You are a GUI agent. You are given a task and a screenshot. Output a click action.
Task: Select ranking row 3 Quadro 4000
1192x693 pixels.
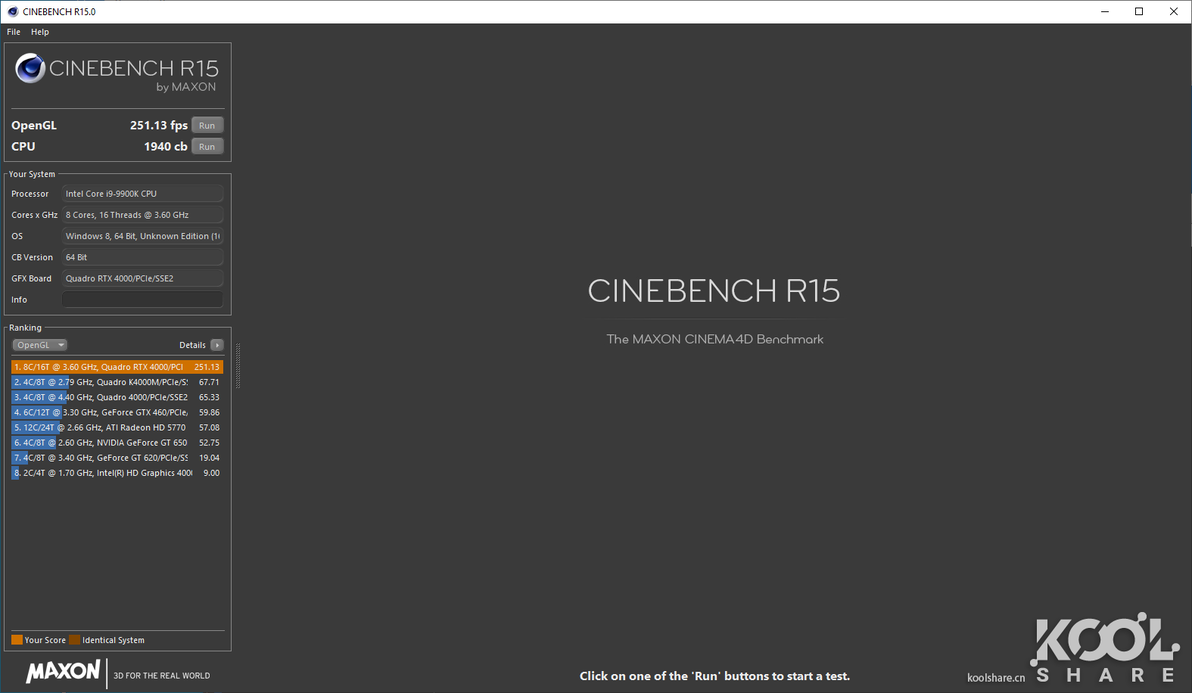click(117, 397)
